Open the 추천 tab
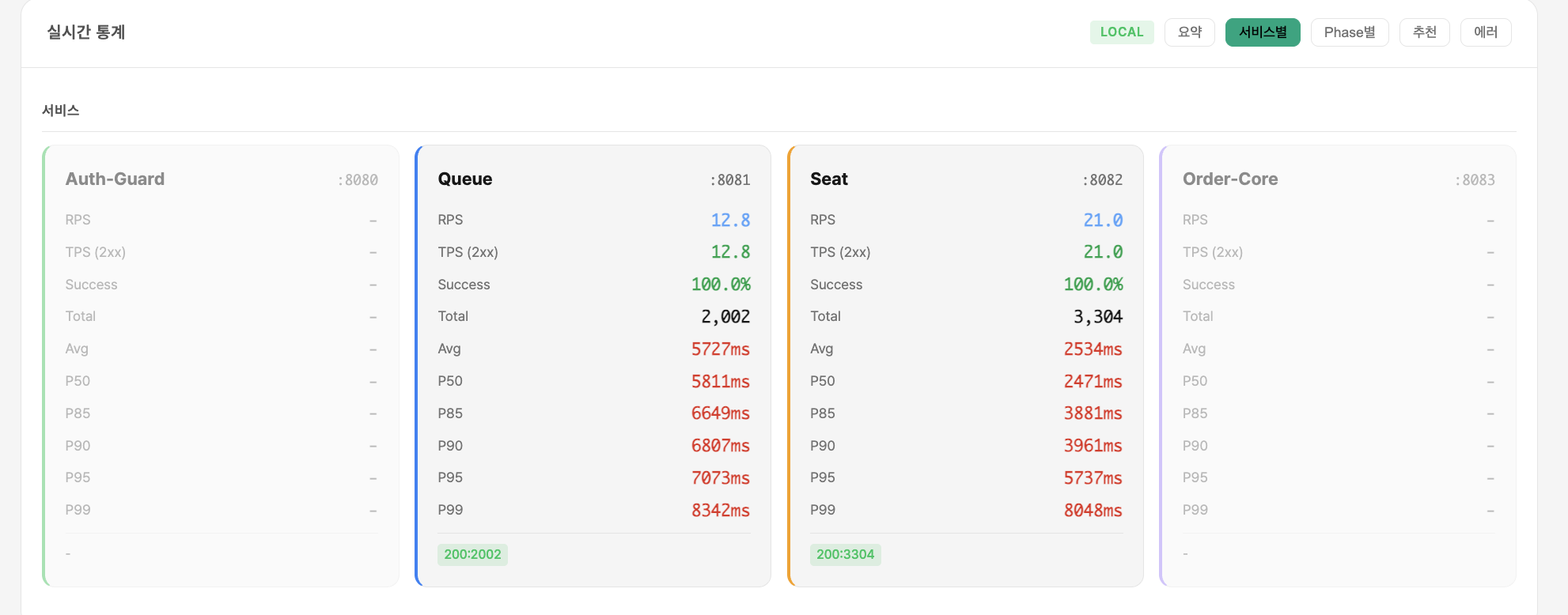The height and width of the screenshot is (615, 1568). click(1424, 32)
